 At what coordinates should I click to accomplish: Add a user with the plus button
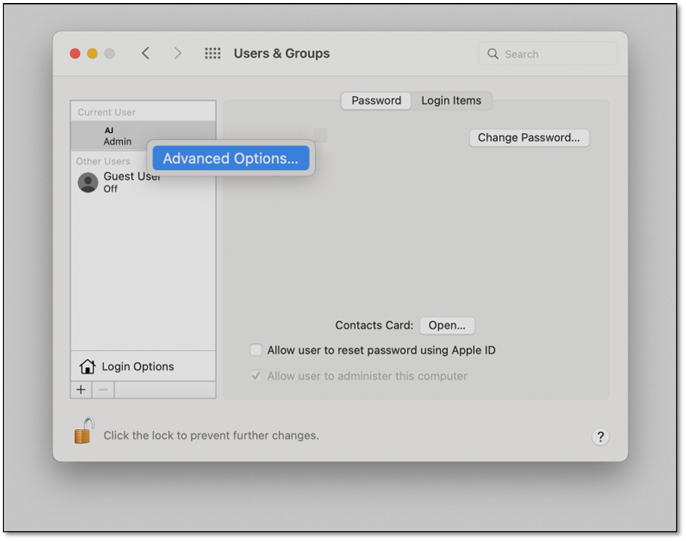(82, 390)
